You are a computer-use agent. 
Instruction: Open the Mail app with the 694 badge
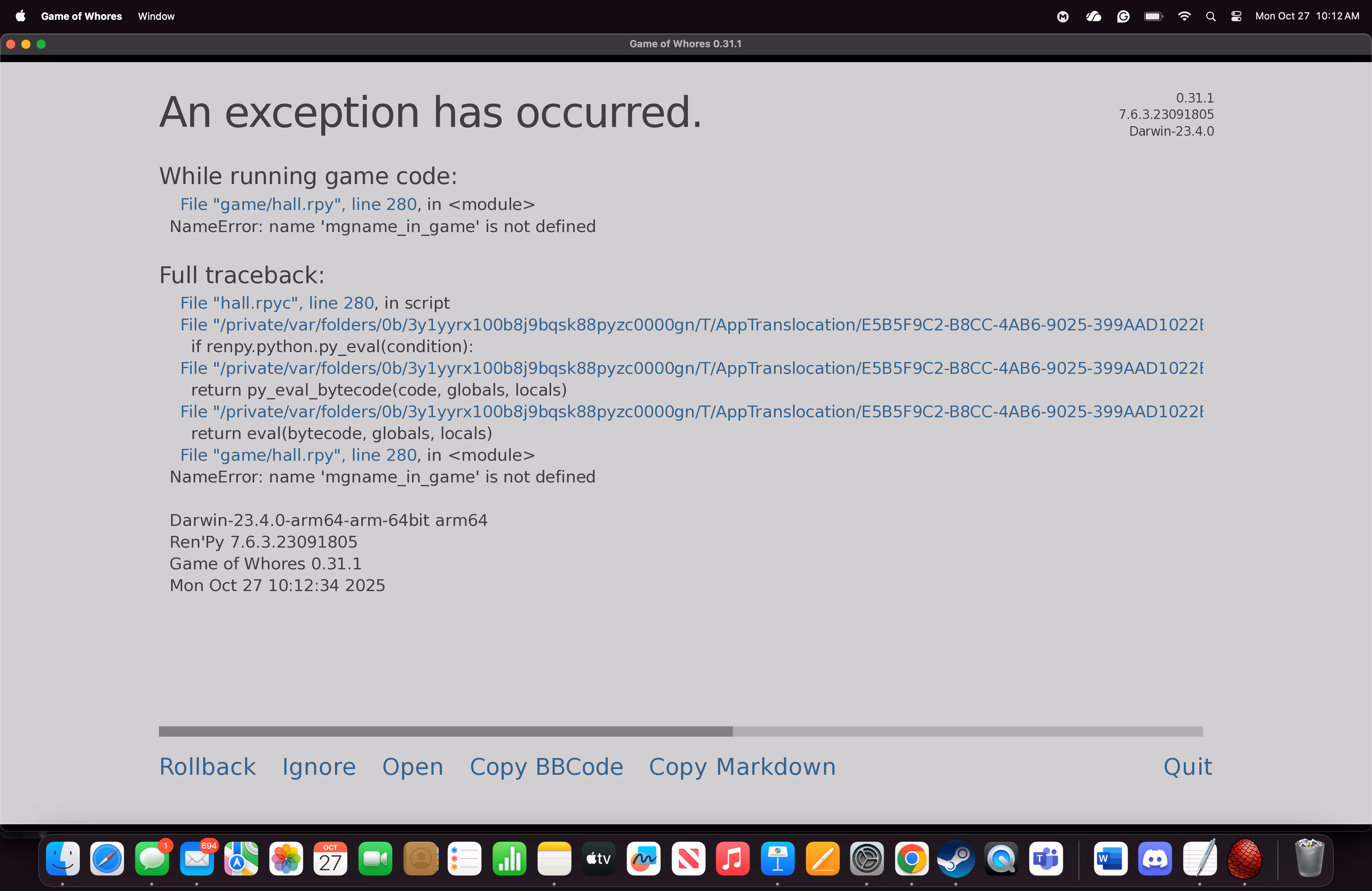[x=197, y=859]
